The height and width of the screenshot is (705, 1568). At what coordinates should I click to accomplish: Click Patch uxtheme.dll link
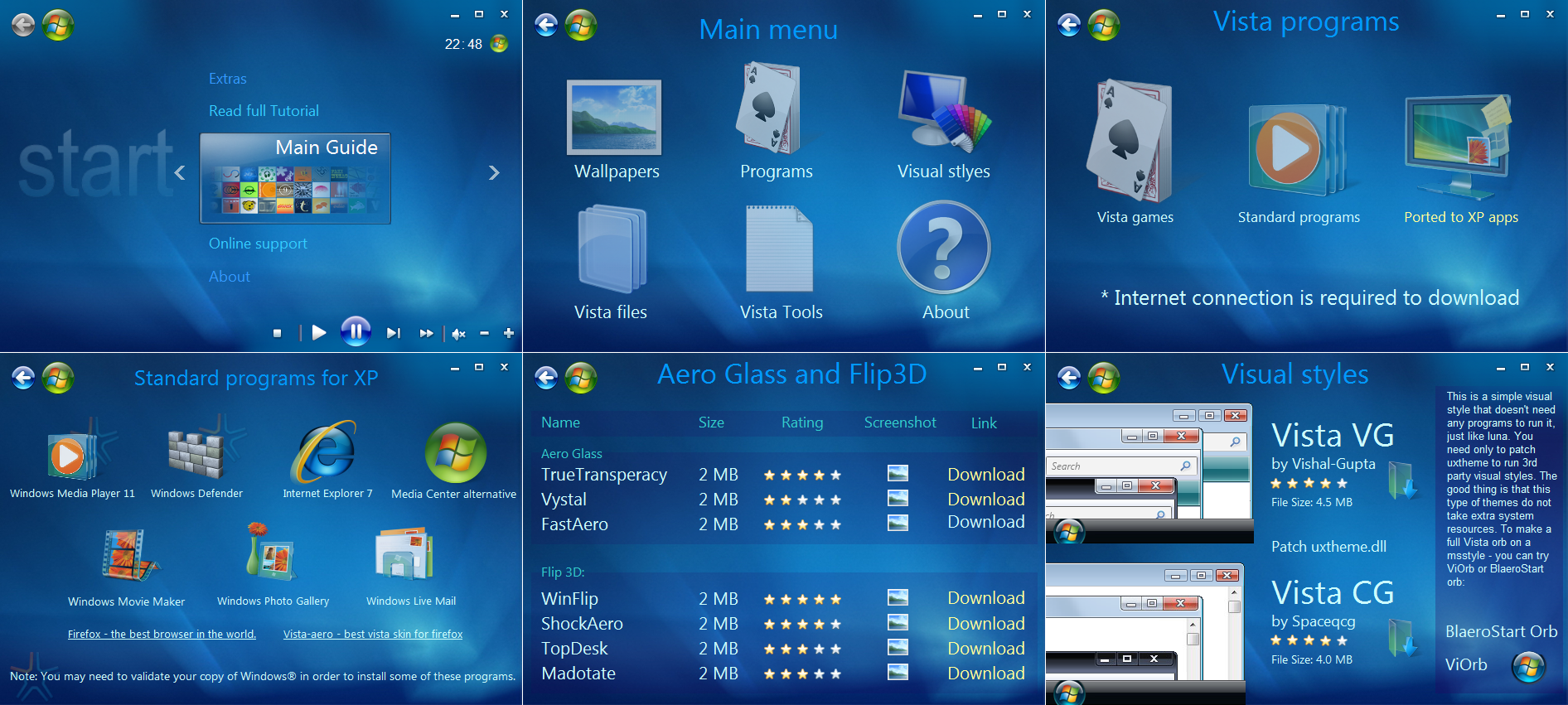[1328, 547]
